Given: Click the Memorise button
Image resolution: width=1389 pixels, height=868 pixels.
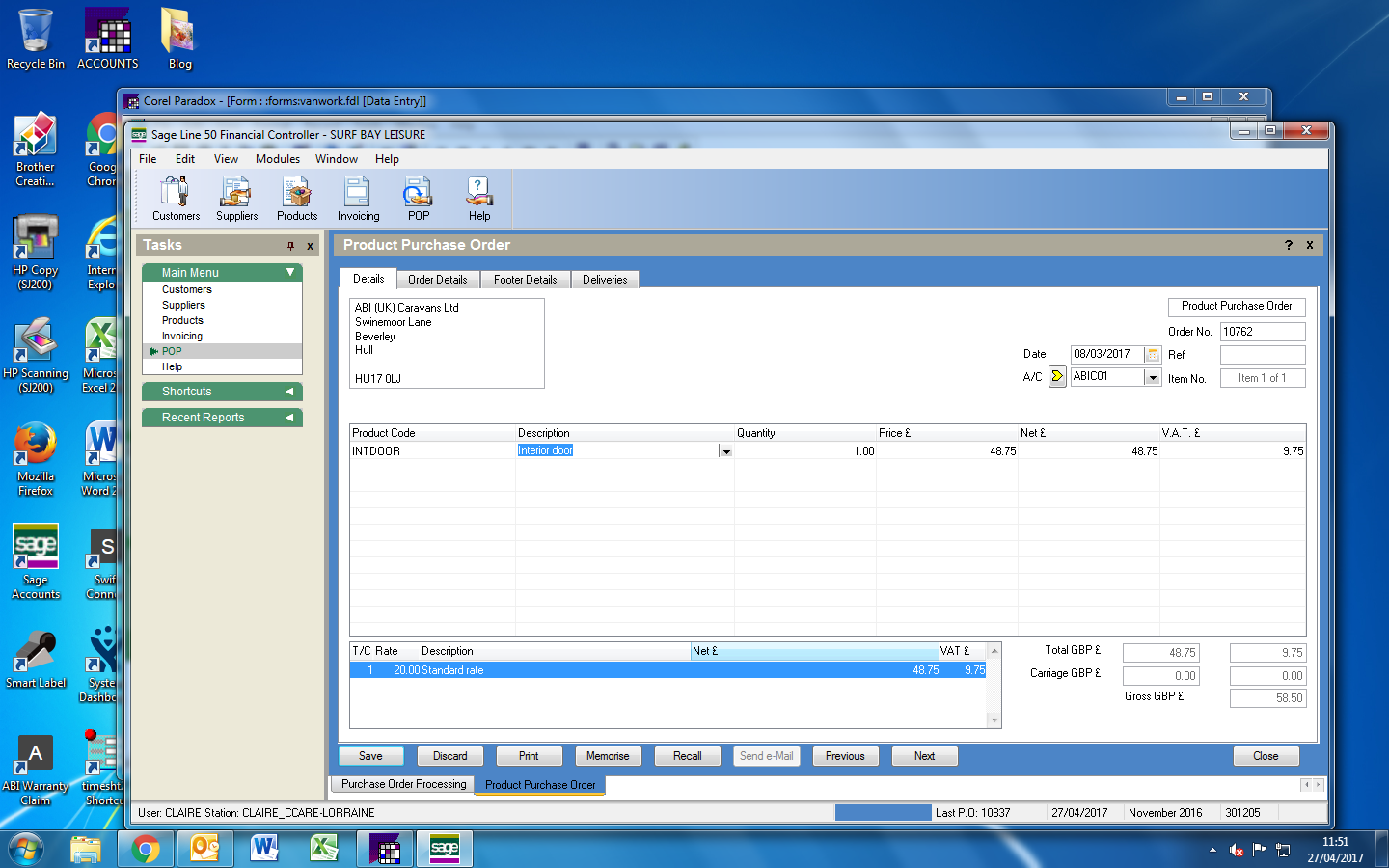Looking at the screenshot, I should 608,756.
